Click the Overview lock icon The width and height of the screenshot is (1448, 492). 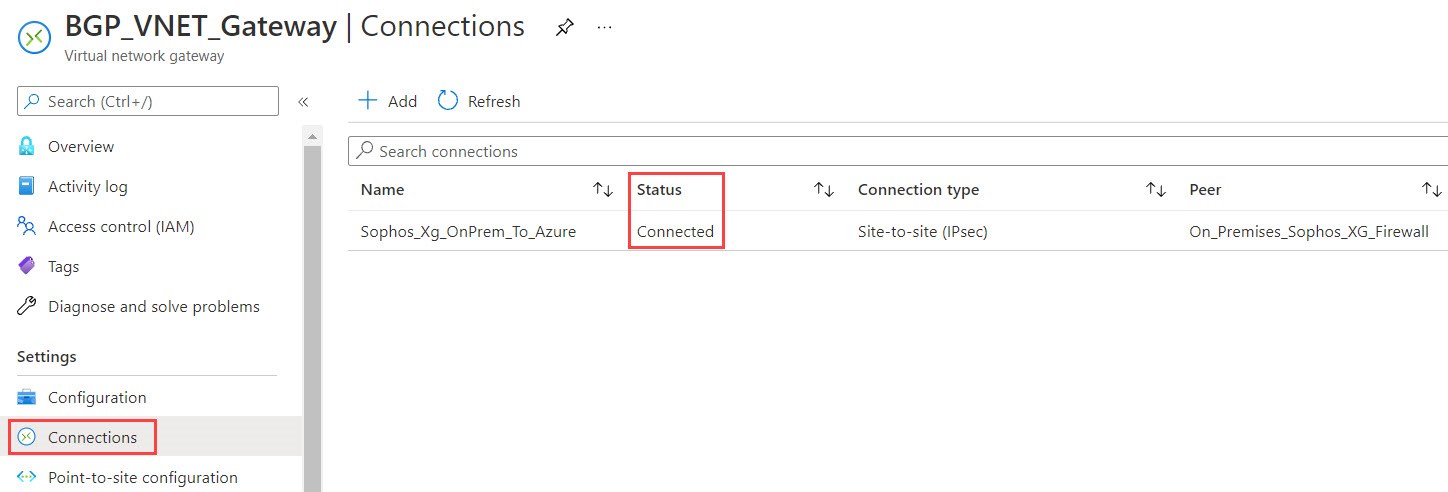coord(27,146)
